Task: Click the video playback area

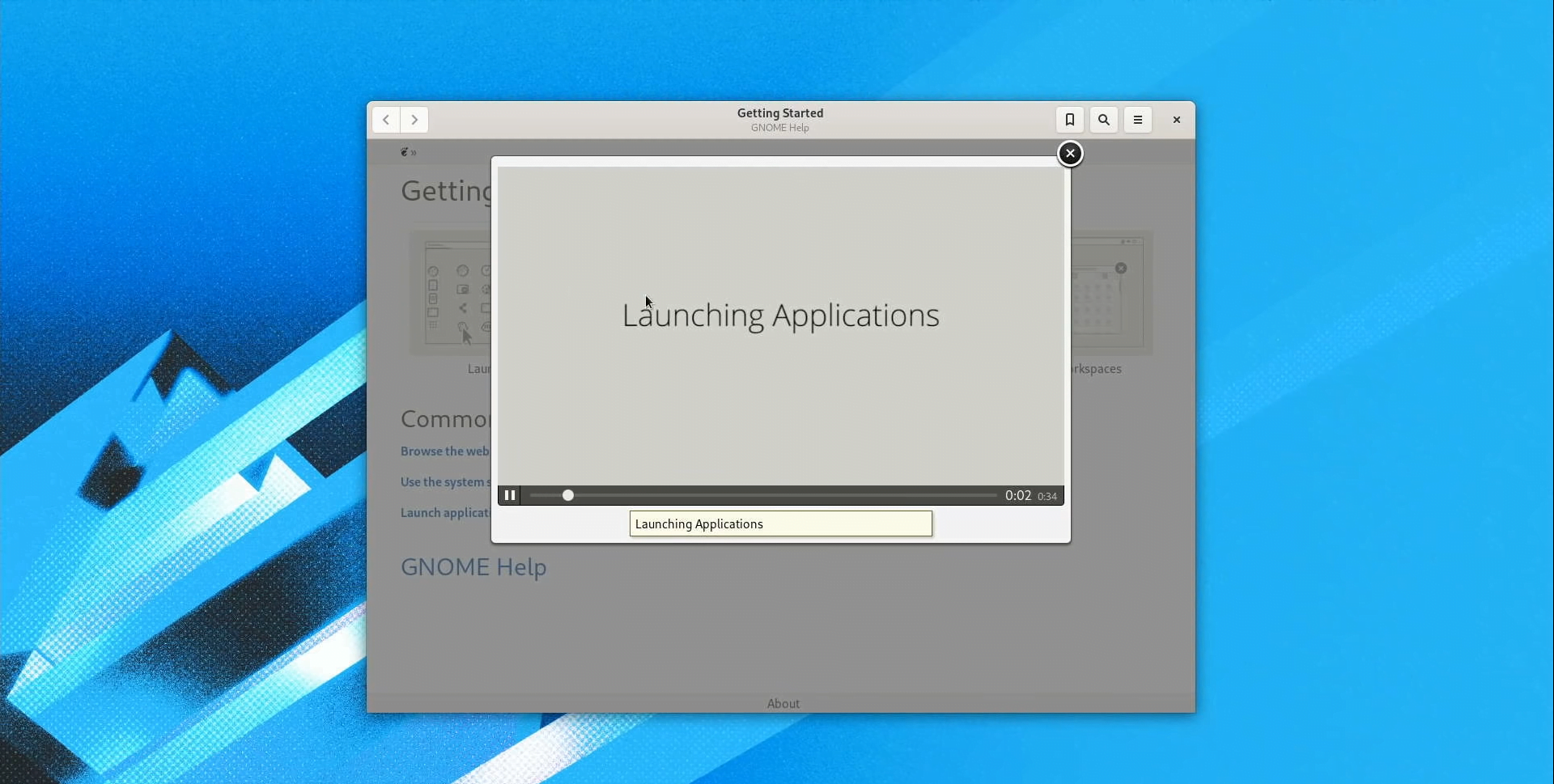Action: pyautogui.click(x=780, y=325)
